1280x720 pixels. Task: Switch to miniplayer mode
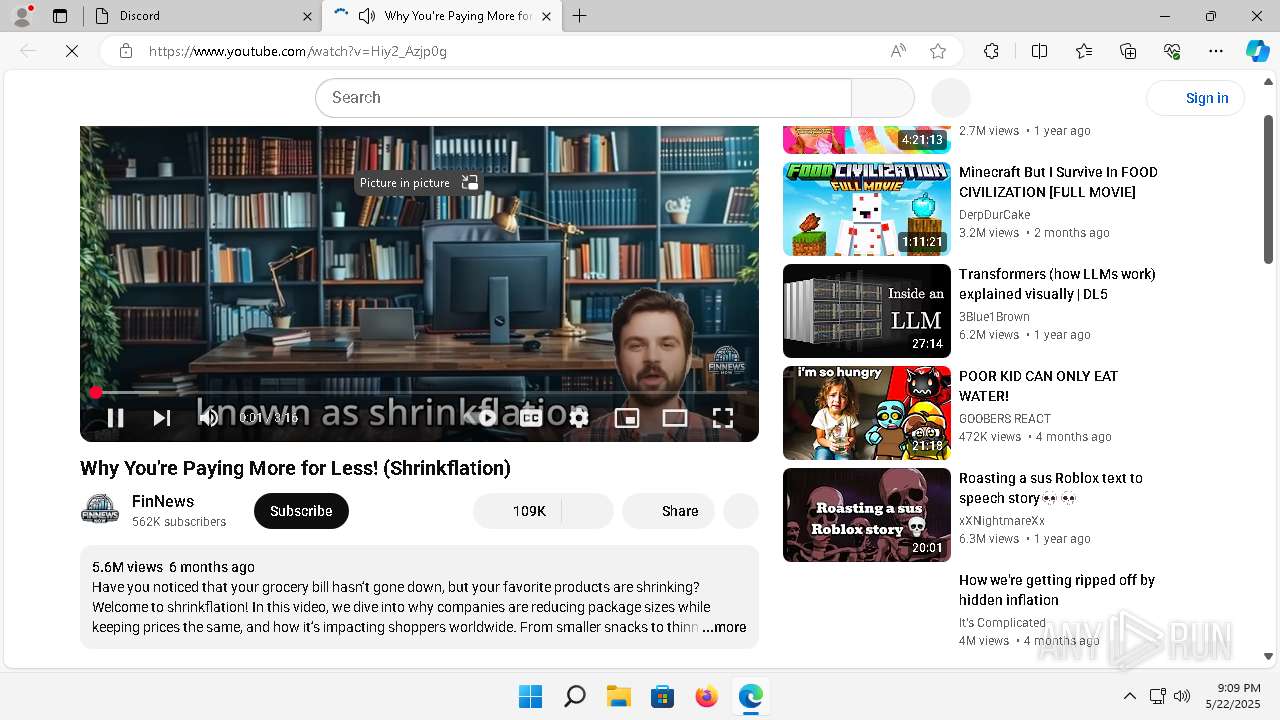point(627,418)
